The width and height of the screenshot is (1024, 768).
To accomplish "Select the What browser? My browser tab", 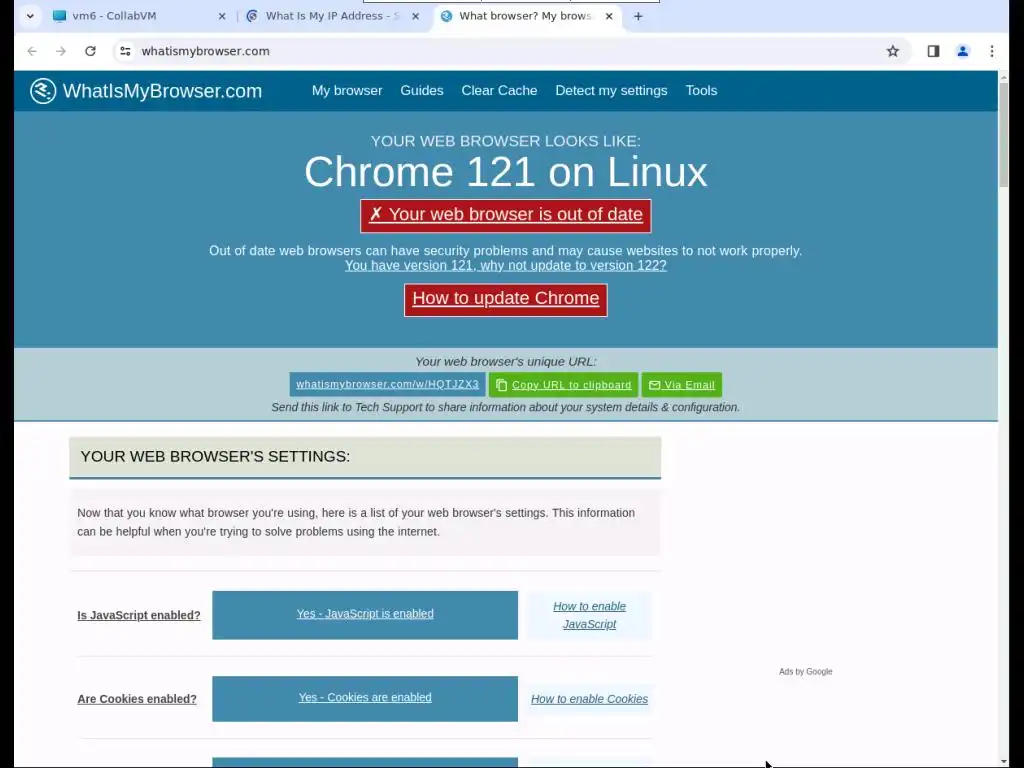I will coord(526,16).
